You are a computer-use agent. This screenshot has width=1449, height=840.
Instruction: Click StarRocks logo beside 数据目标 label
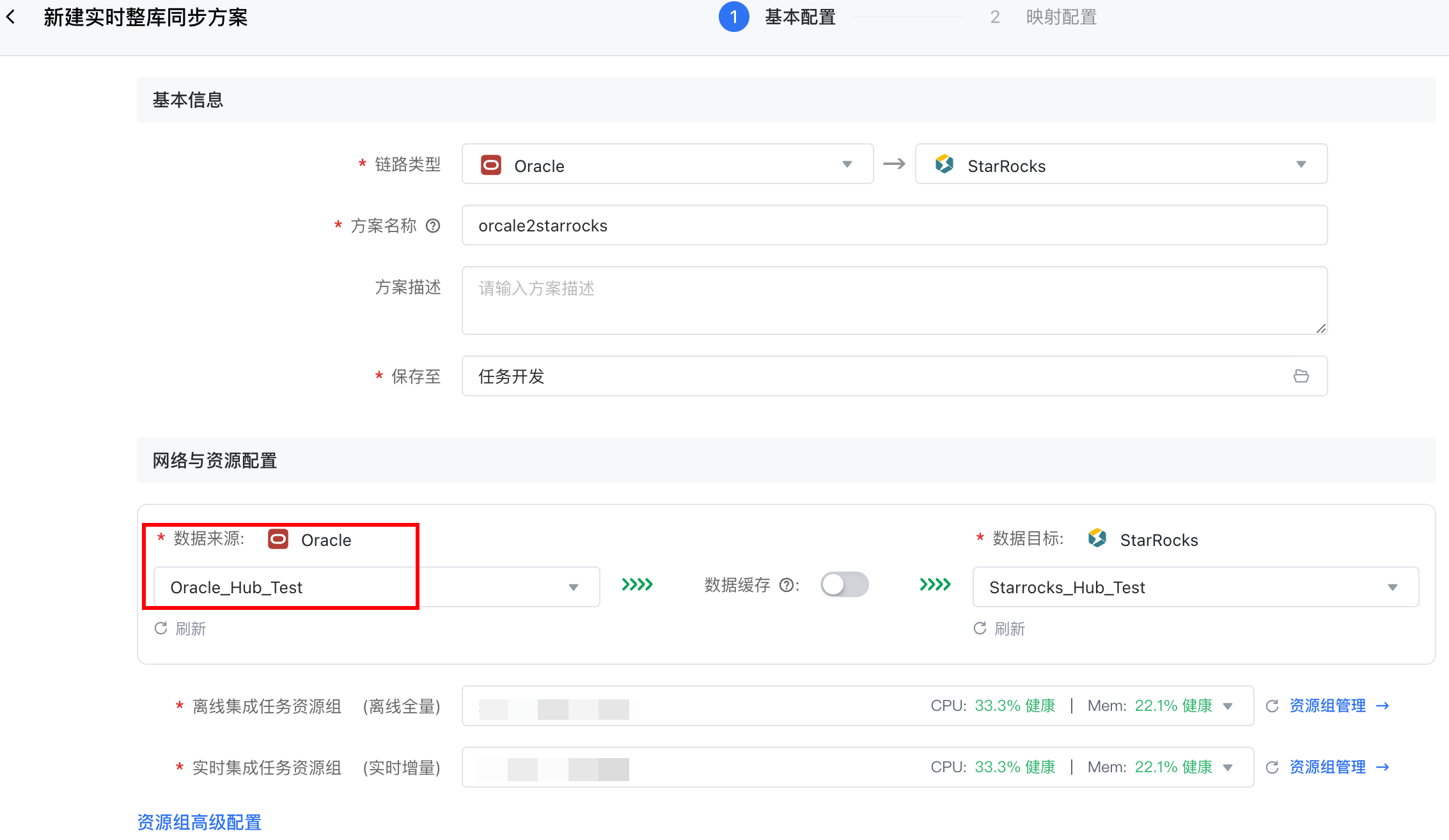click(1097, 538)
